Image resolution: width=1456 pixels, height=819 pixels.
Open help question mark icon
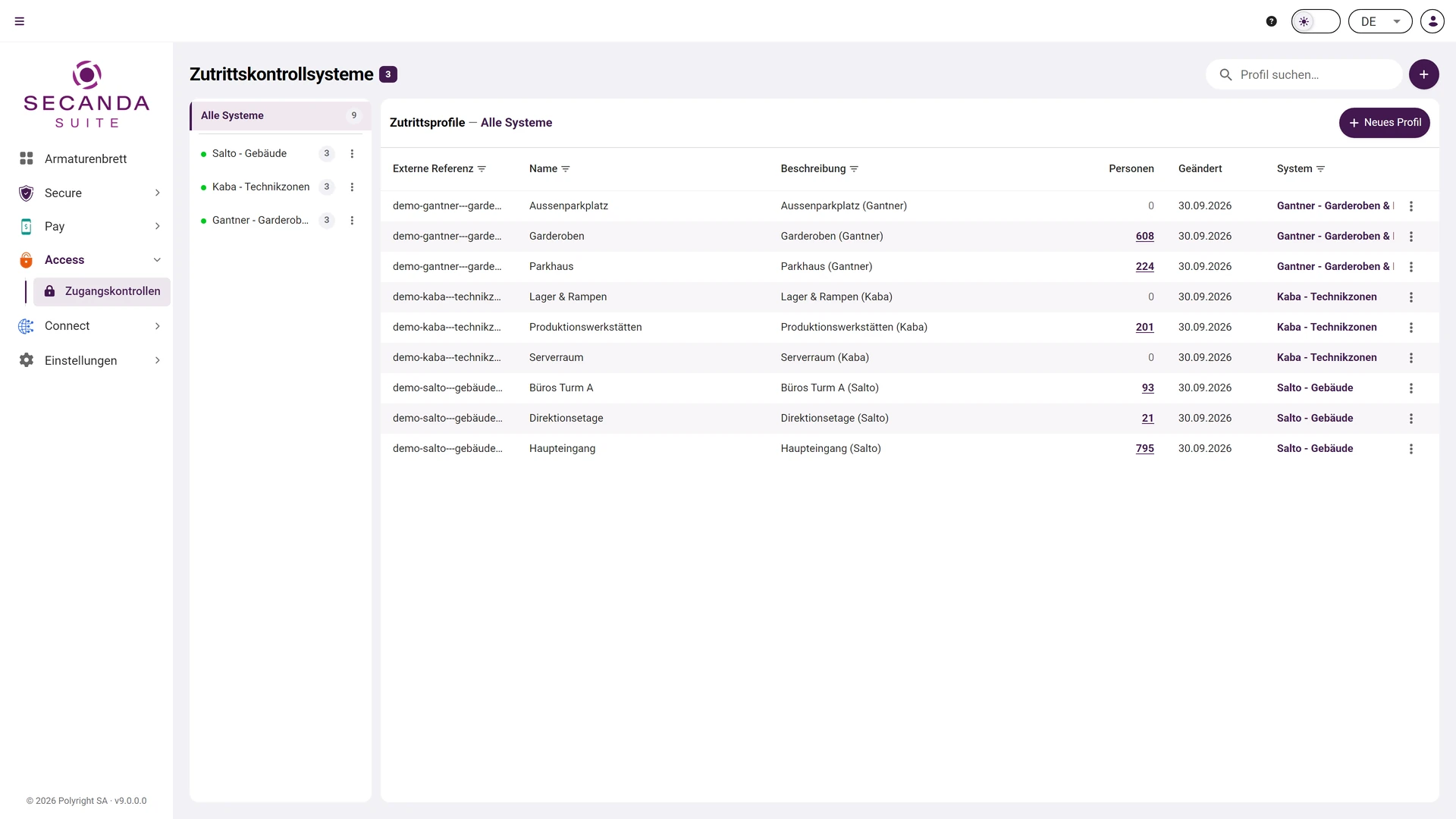coord(1272,21)
